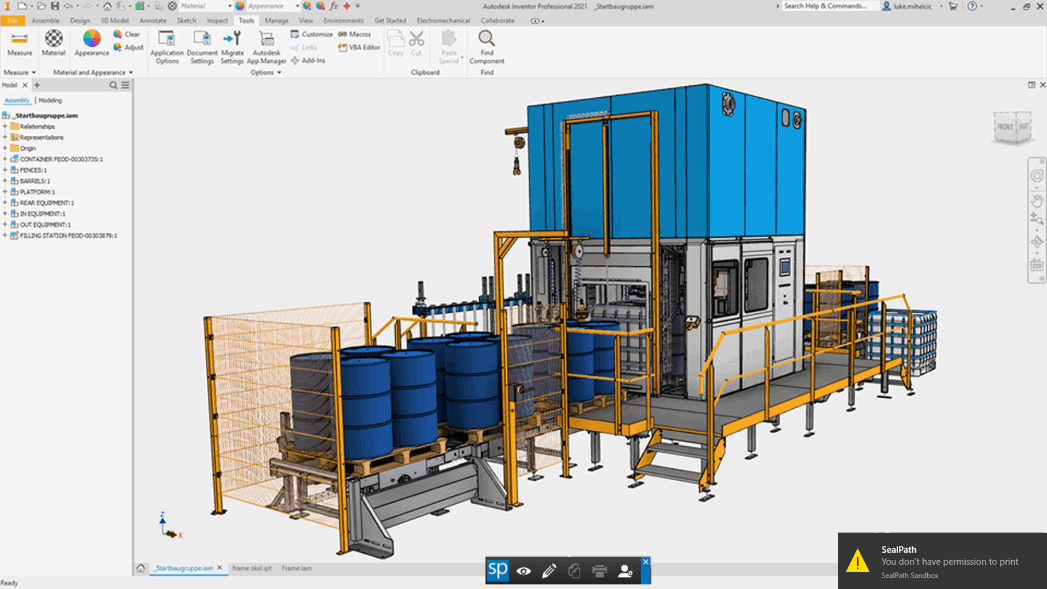The image size is (1047, 589).
Task: Switch to the Manage ribbon tab
Action: click(276, 20)
